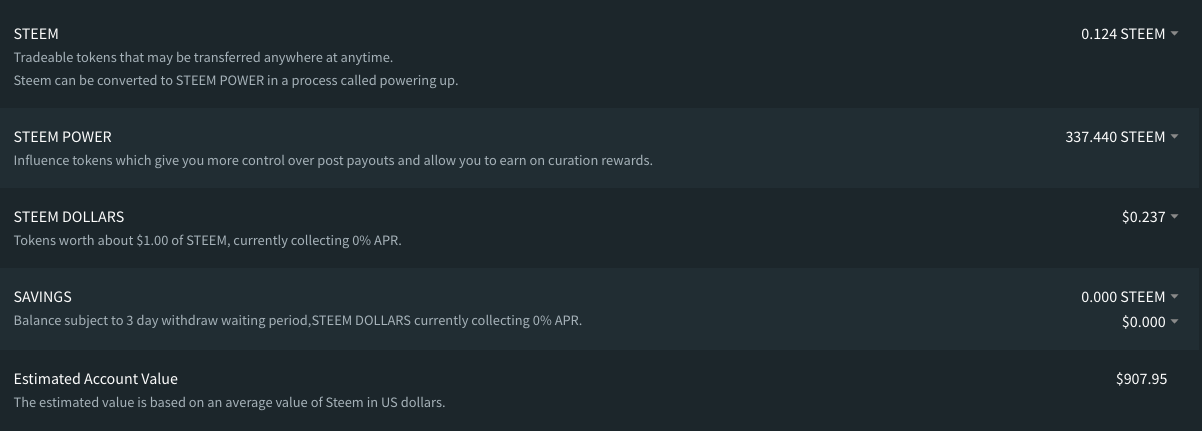Click the SAVINGS section heading
Image resolution: width=1202 pixels, height=431 pixels.
42,297
